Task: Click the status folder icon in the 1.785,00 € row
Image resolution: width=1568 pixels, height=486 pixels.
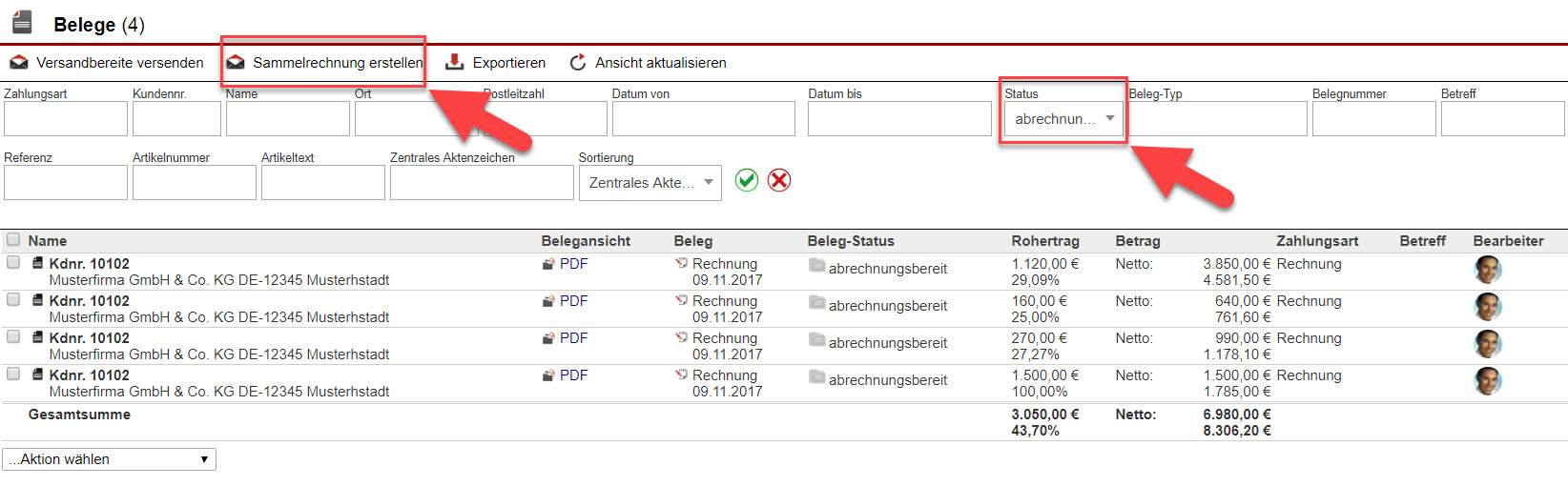Action: [816, 376]
